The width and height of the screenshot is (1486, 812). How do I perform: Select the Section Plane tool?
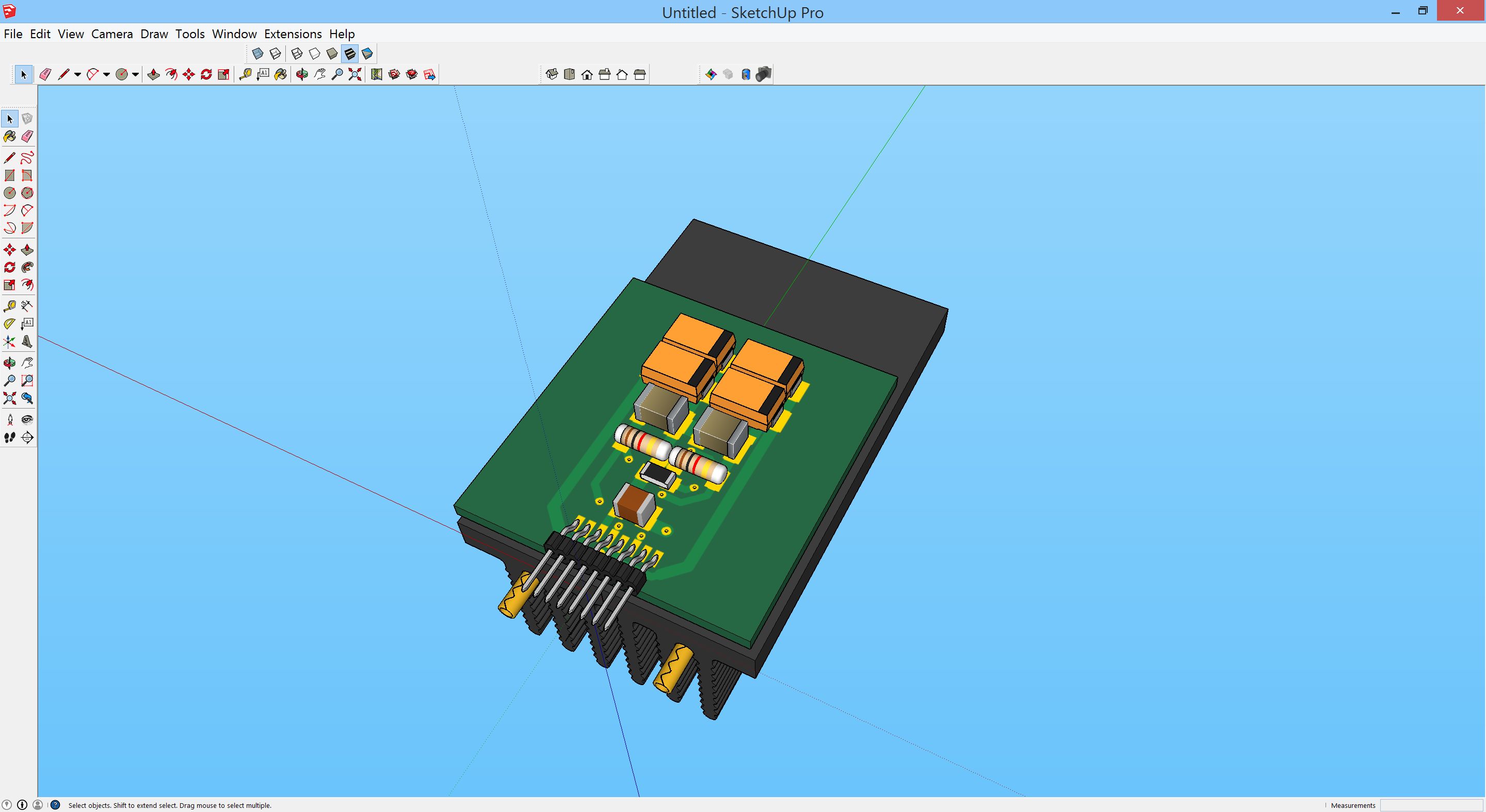coord(26,437)
